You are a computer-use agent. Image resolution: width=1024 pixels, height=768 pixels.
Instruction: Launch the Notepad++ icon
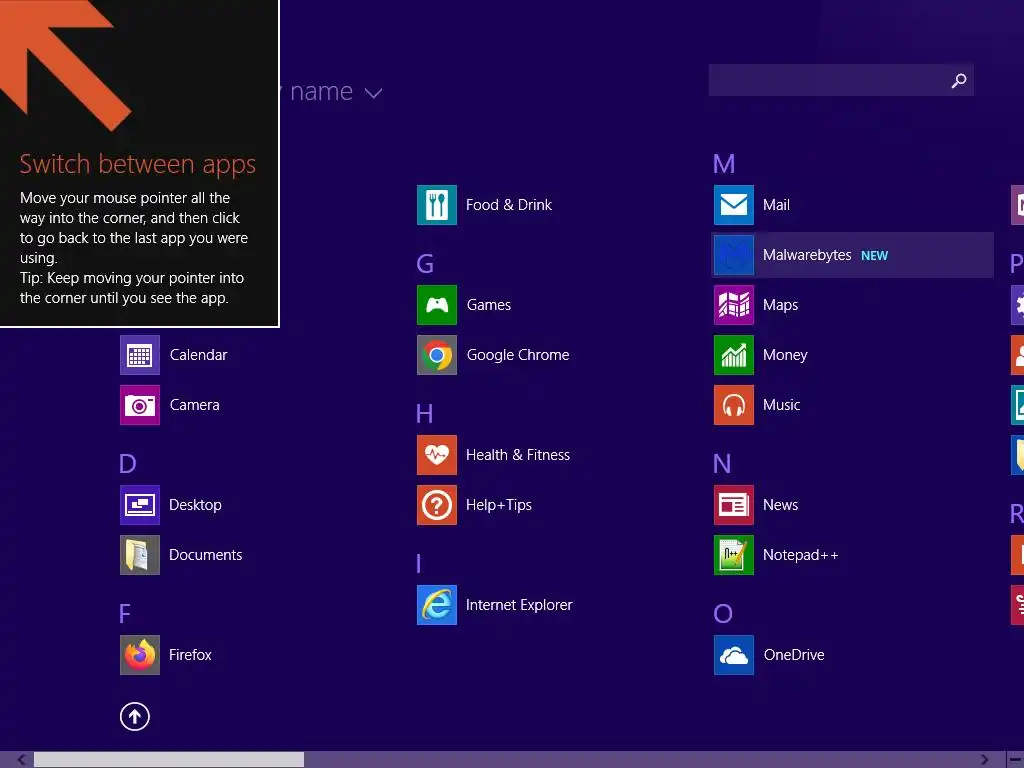[x=734, y=555]
